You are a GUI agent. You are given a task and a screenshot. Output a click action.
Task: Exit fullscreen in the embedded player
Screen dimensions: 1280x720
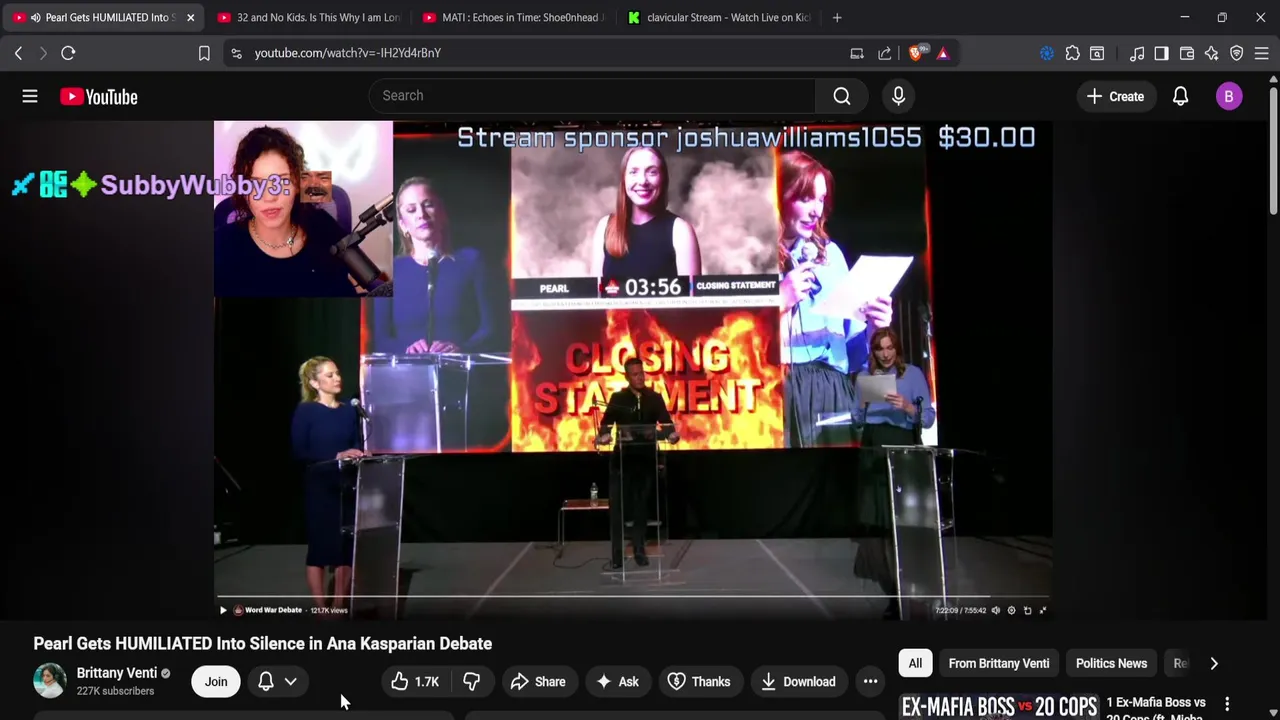pyautogui.click(x=1043, y=610)
